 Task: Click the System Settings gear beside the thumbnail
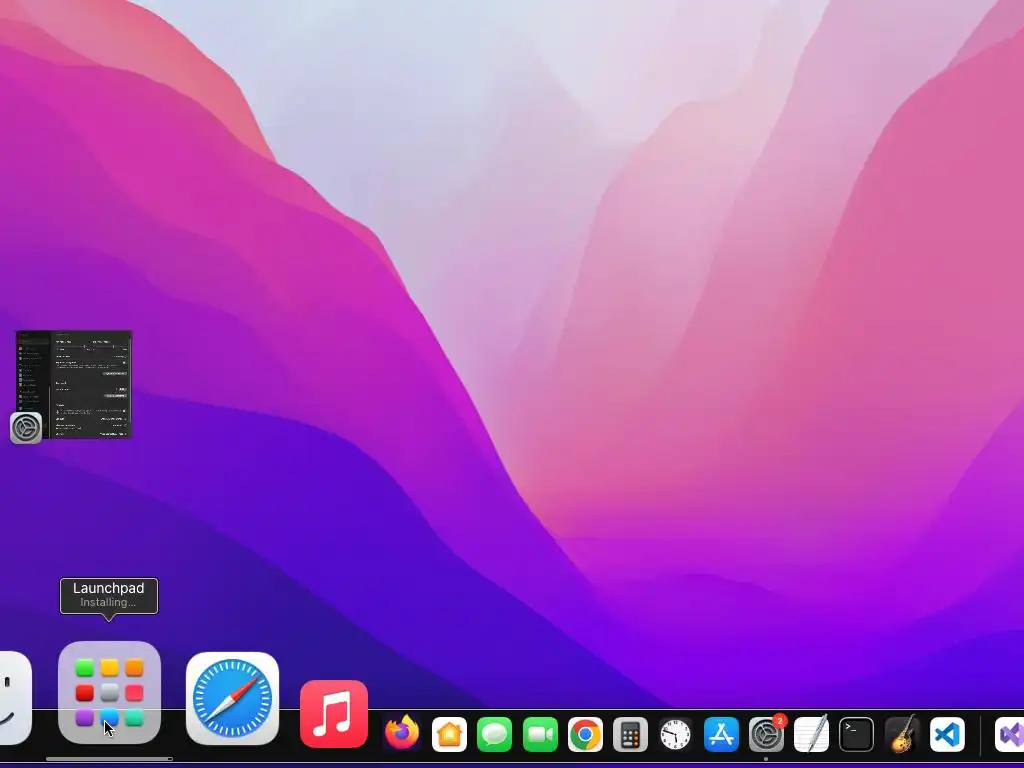click(26, 428)
